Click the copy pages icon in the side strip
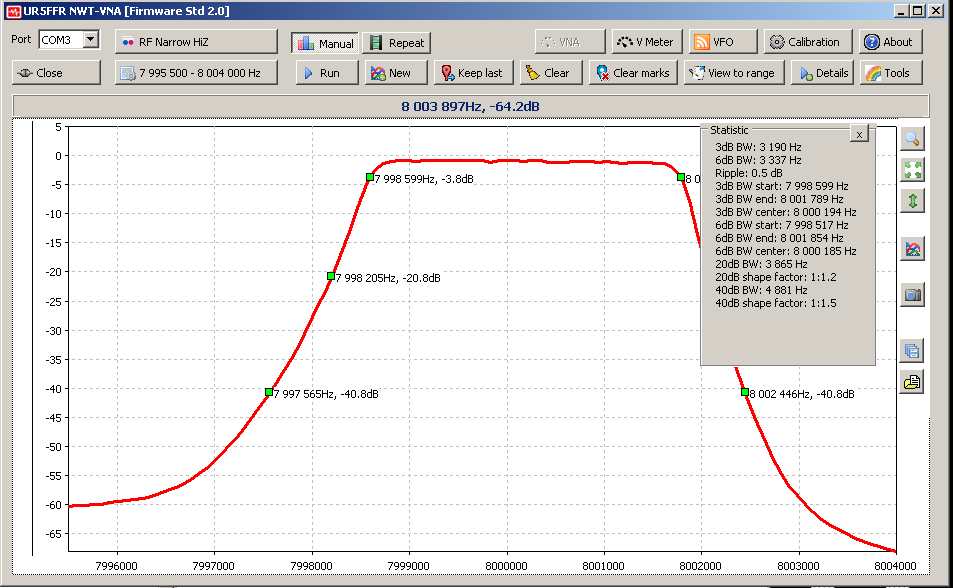Screen dimensions: 953x588 [x=911, y=350]
